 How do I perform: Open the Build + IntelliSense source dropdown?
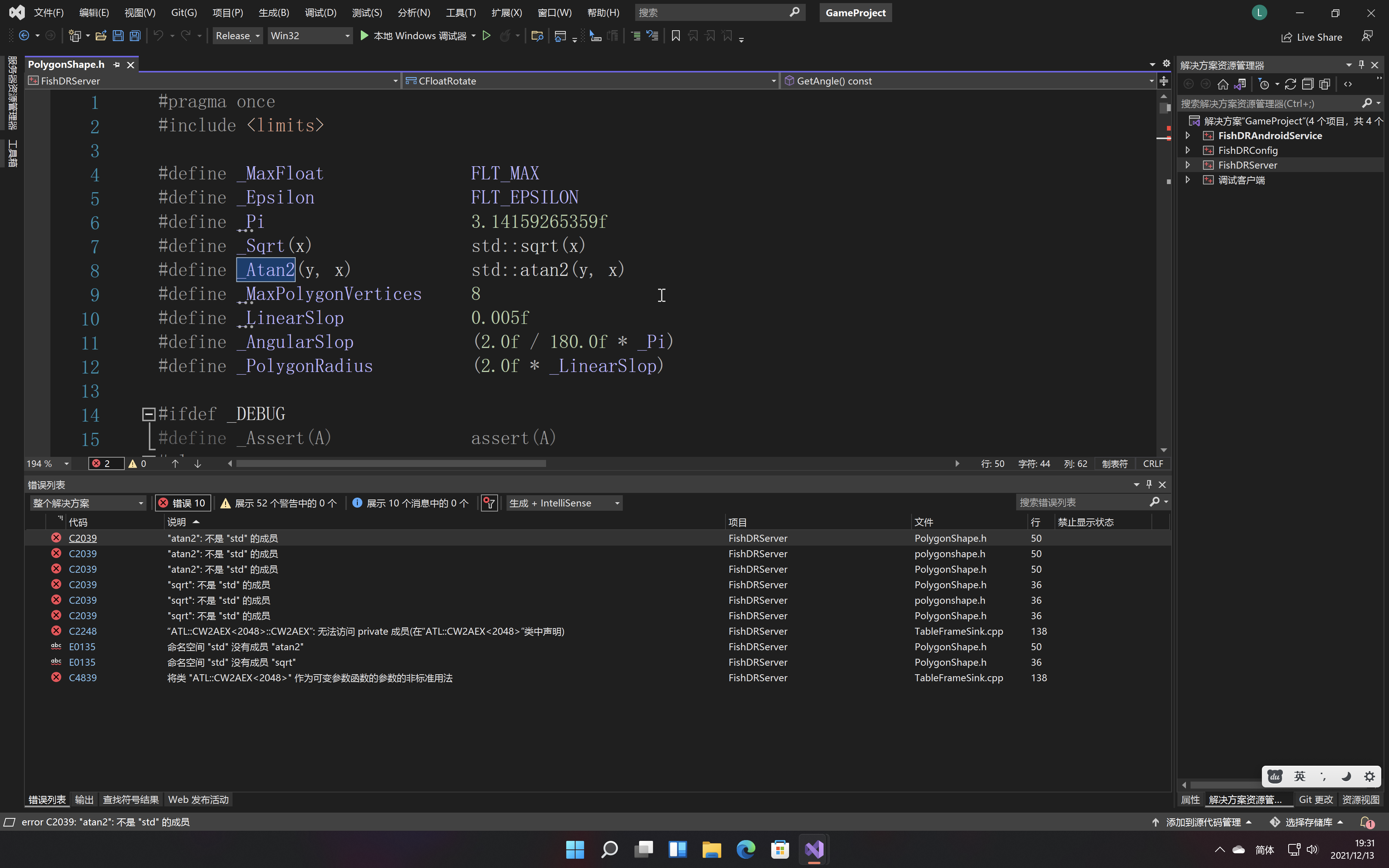point(564,503)
